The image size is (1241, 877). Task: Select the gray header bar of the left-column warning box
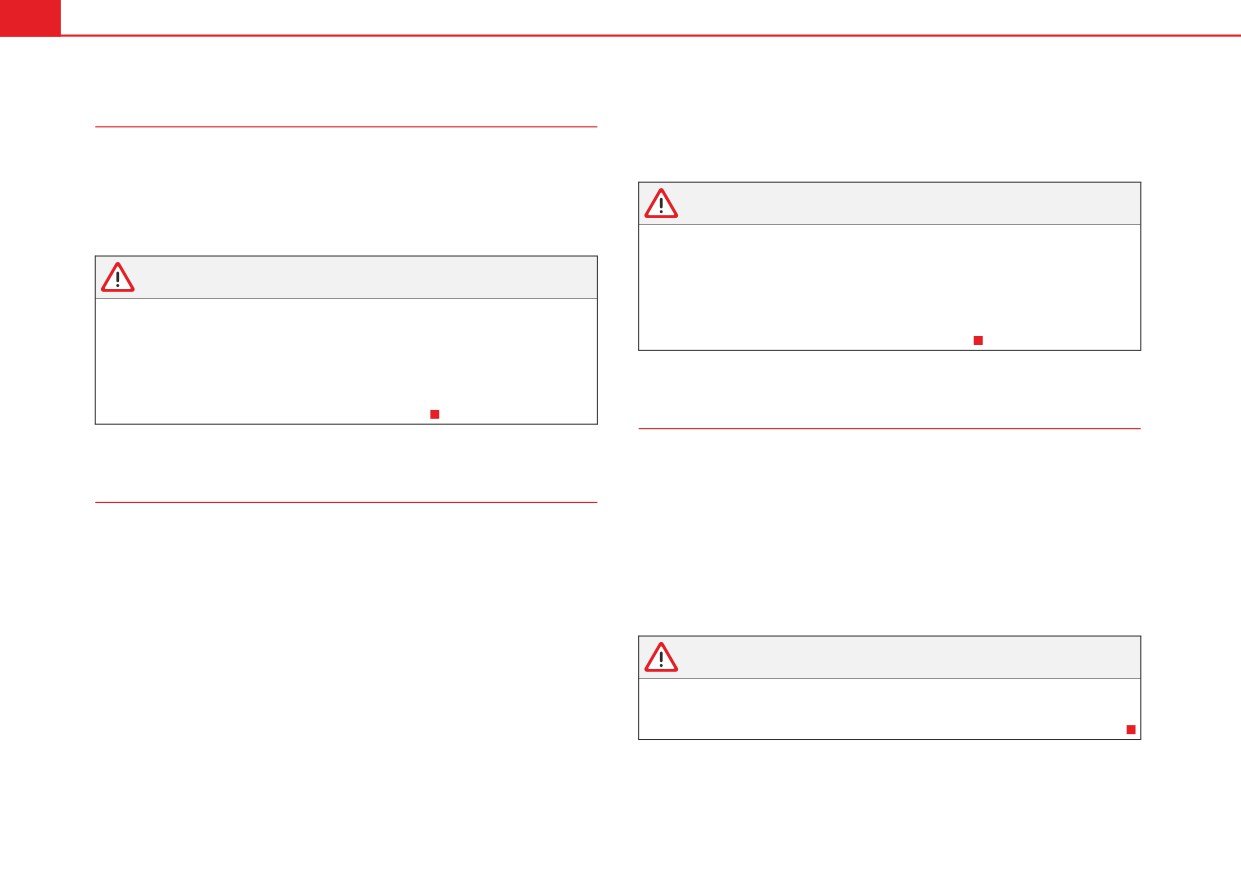346,277
